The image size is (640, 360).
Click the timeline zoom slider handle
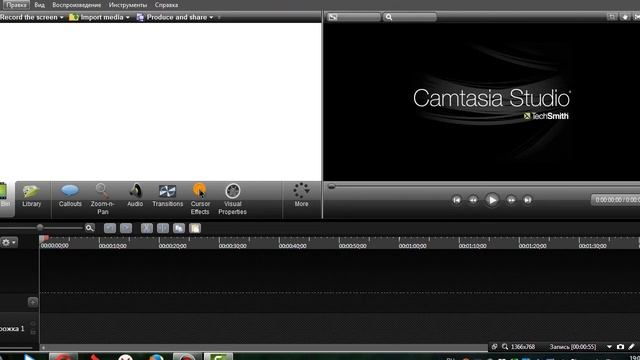click(40, 227)
